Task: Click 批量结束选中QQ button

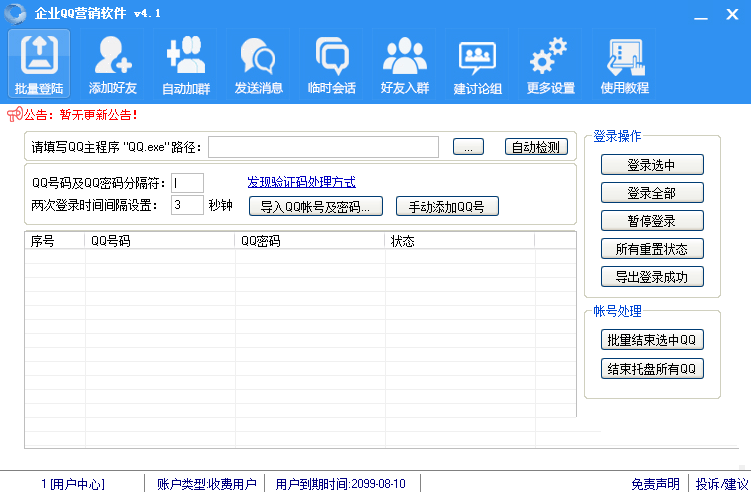Action: pyautogui.click(x=652, y=340)
